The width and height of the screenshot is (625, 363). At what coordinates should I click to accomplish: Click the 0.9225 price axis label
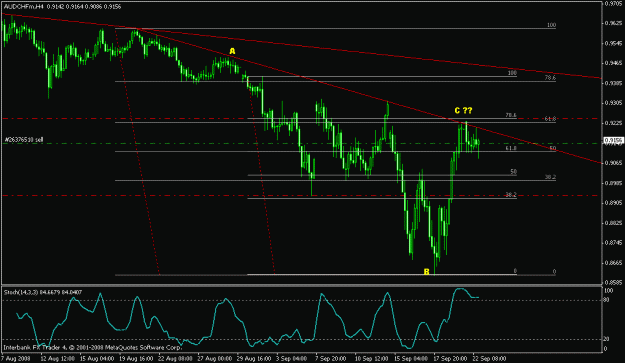pos(613,123)
